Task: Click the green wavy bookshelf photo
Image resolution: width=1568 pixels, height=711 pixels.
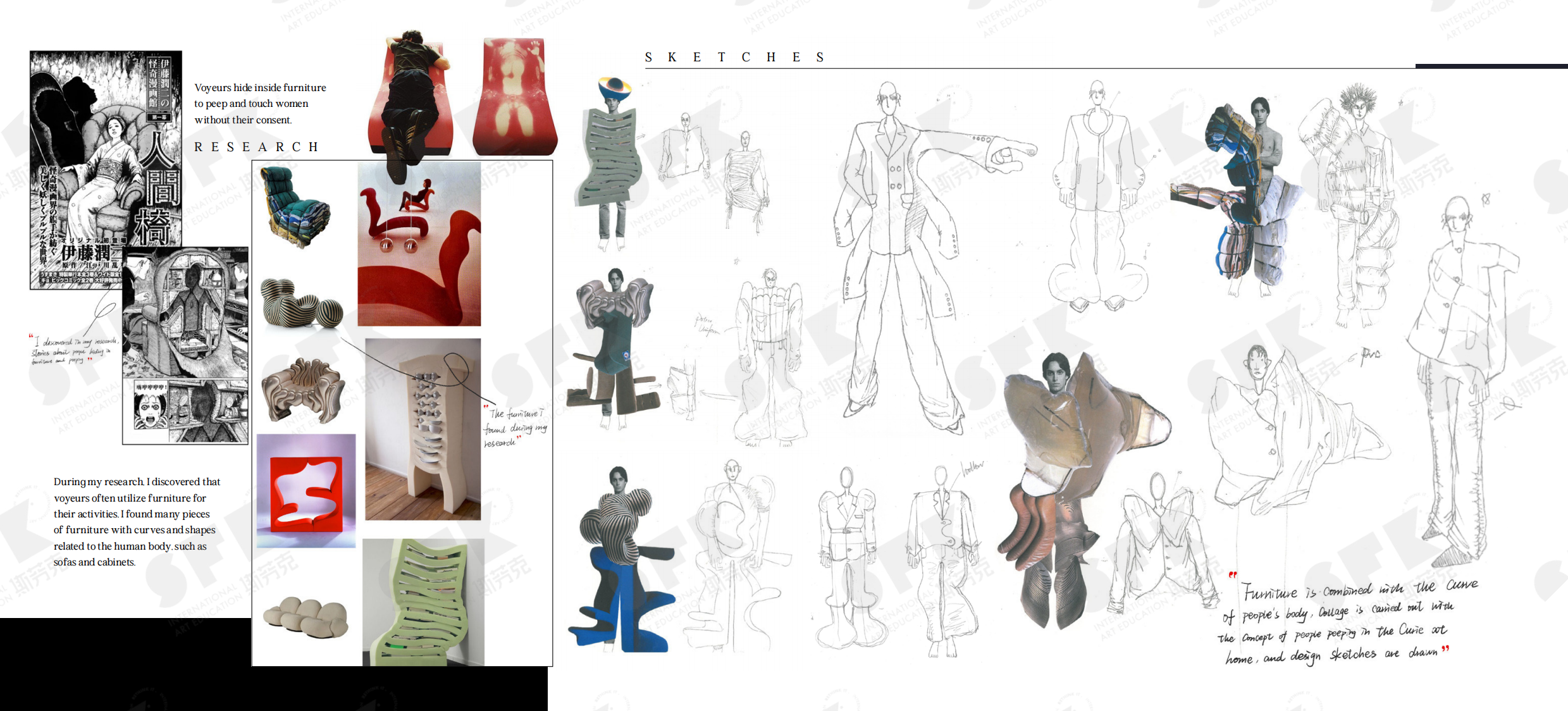Action: click(x=423, y=602)
